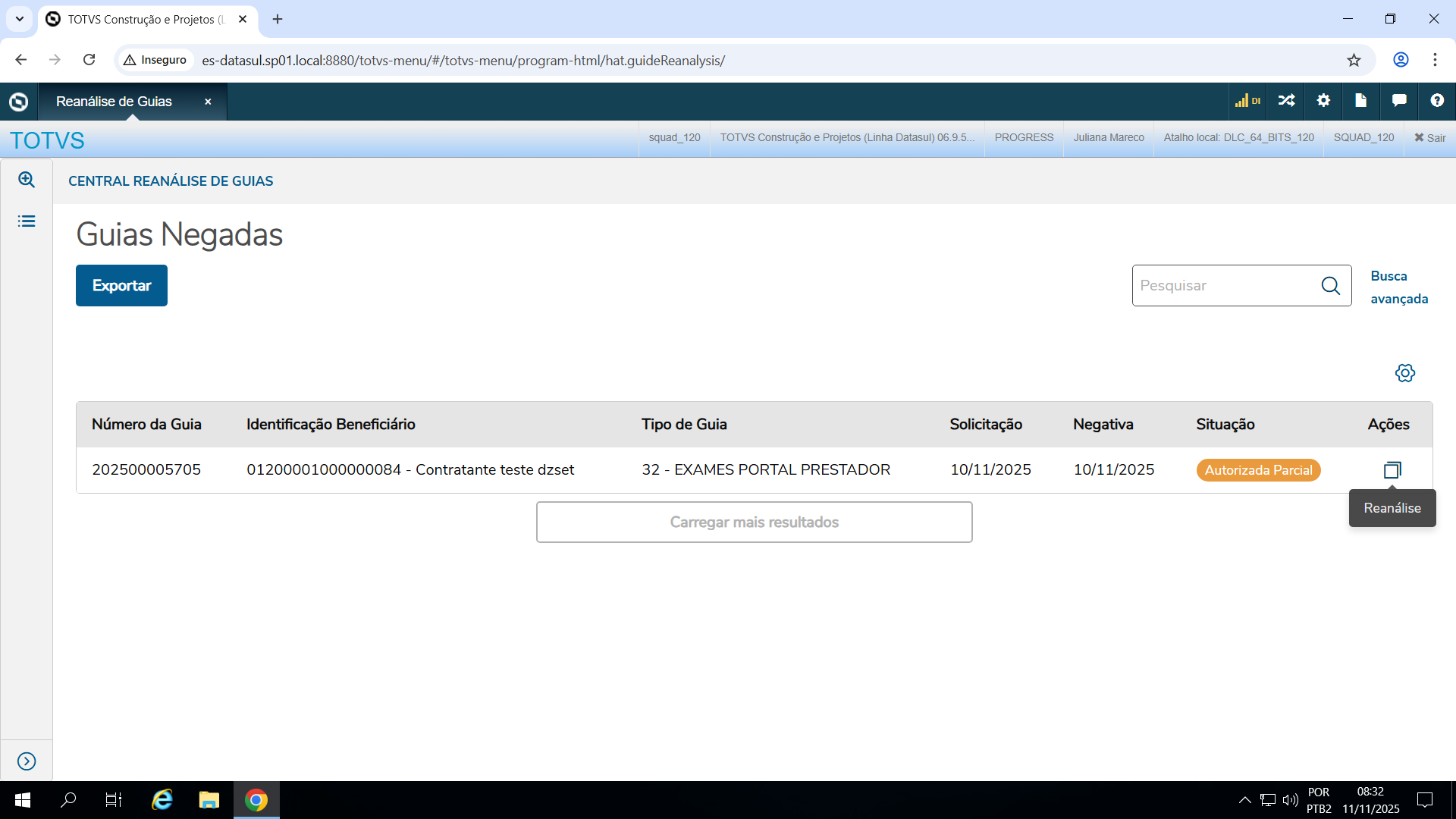Open the list menu icon in sidebar
The height and width of the screenshot is (819, 1456).
(x=27, y=221)
